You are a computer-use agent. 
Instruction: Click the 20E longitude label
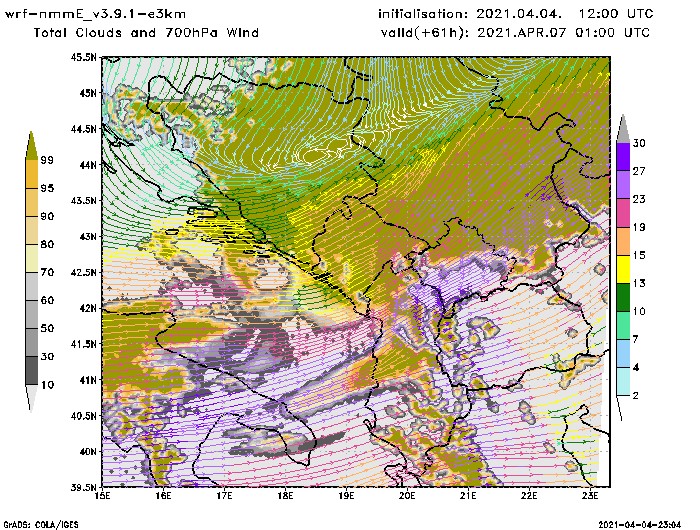pyautogui.click(x=407, y=496)
